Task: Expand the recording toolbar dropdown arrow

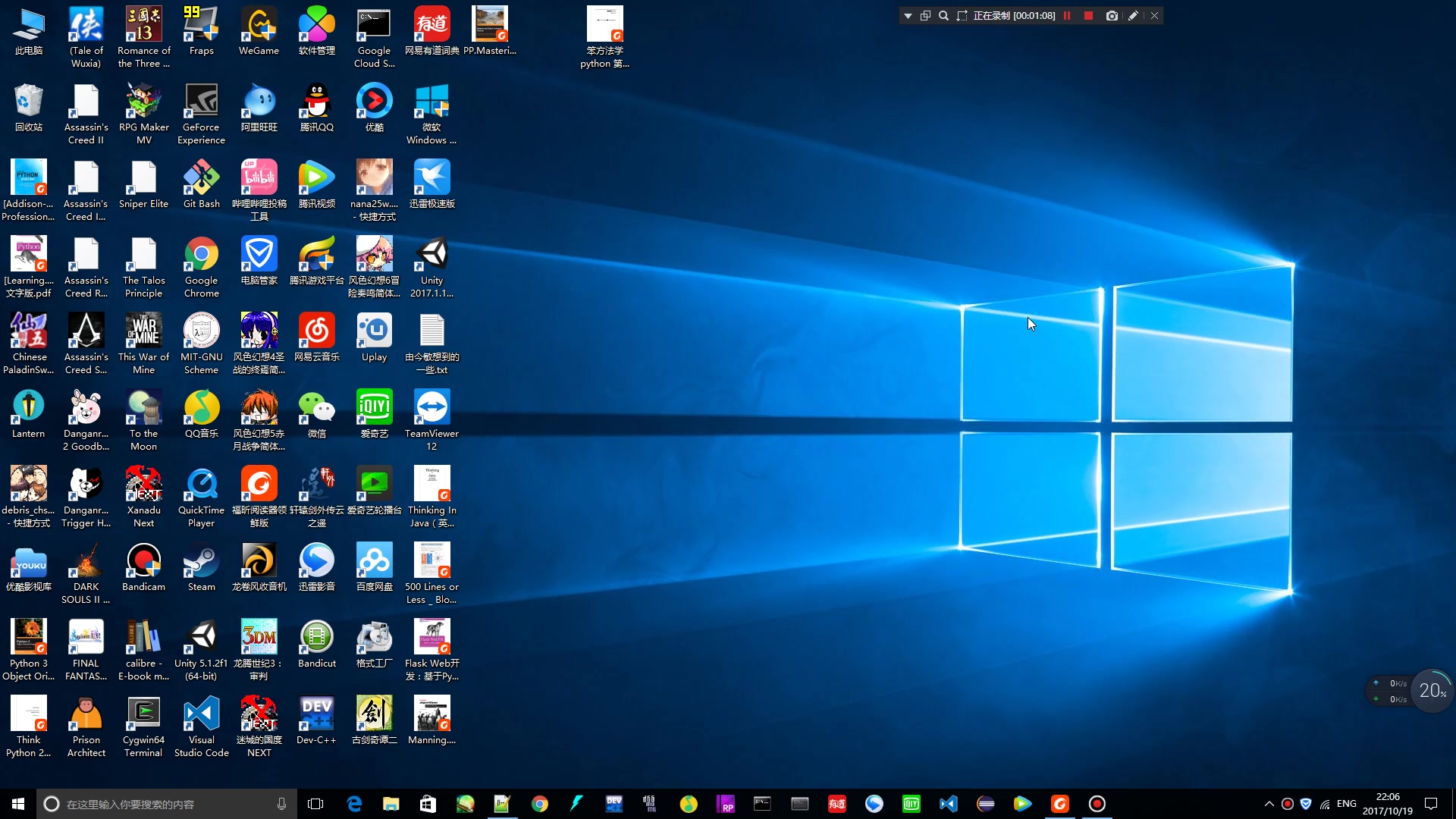Action: click(908, 16)
